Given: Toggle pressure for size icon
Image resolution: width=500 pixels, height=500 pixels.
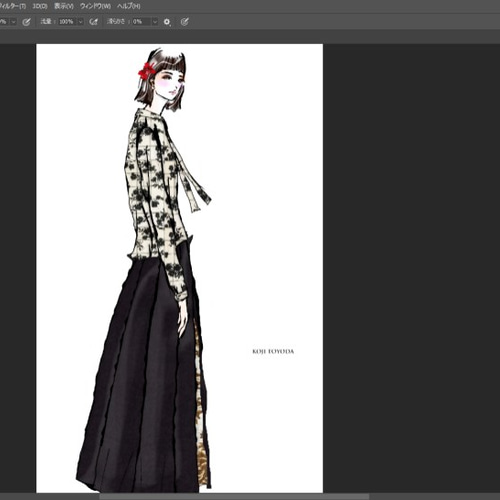Looking at the screenshot, I should coord(185,22).
